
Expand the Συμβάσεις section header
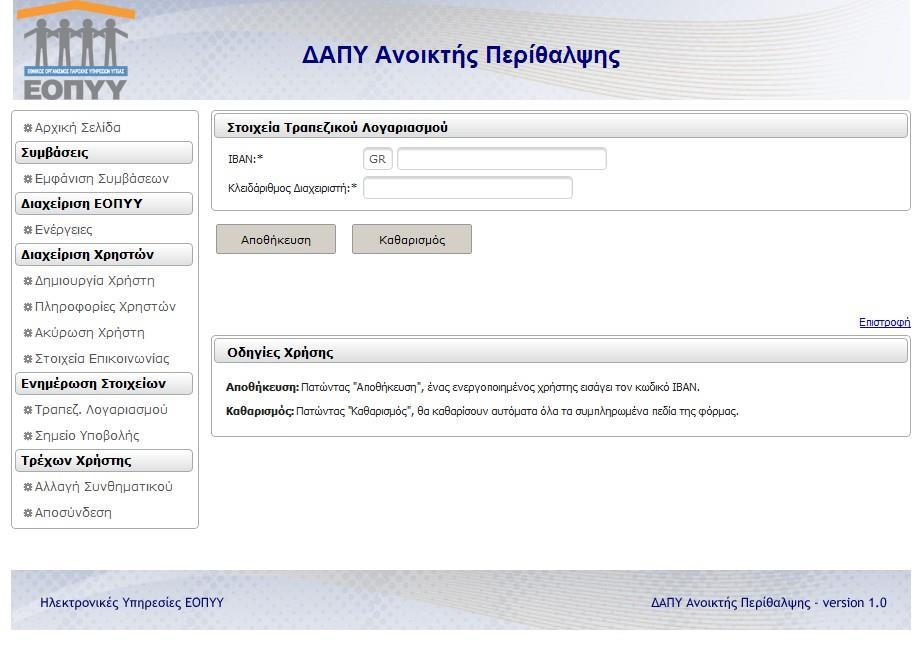pyautogui.click(x=104, y=153)
